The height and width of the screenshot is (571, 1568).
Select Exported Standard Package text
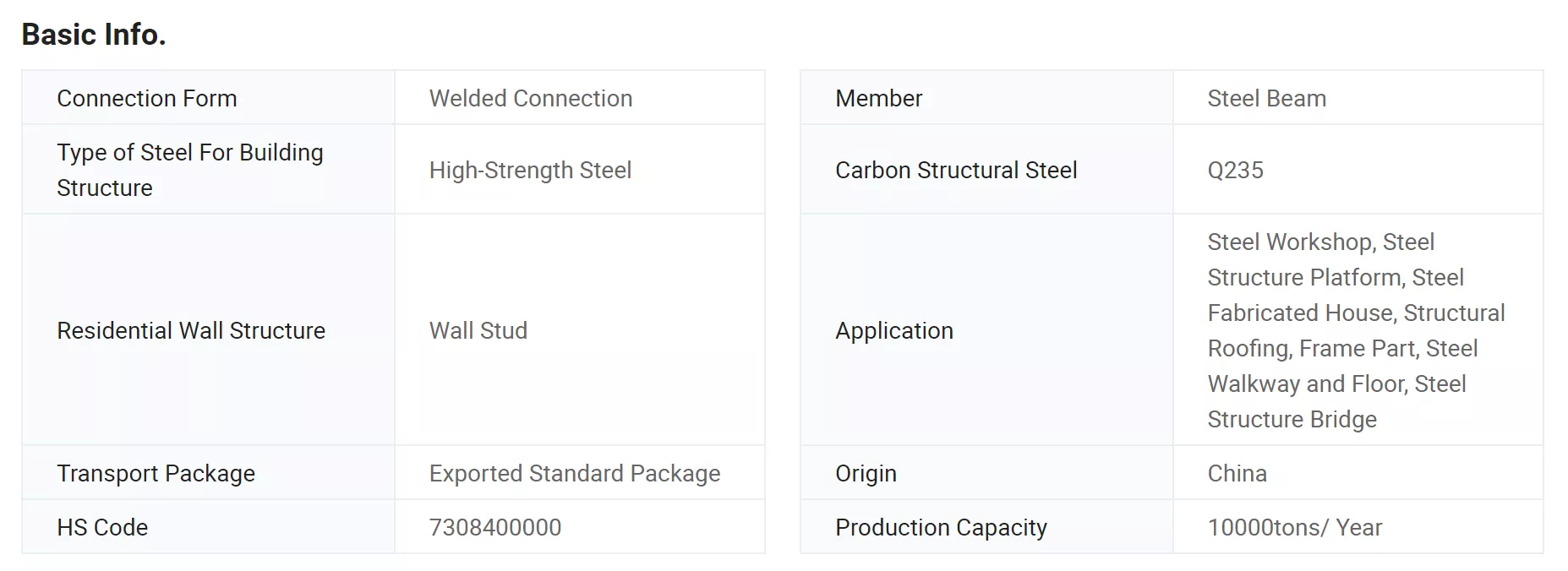coord(574,473)
